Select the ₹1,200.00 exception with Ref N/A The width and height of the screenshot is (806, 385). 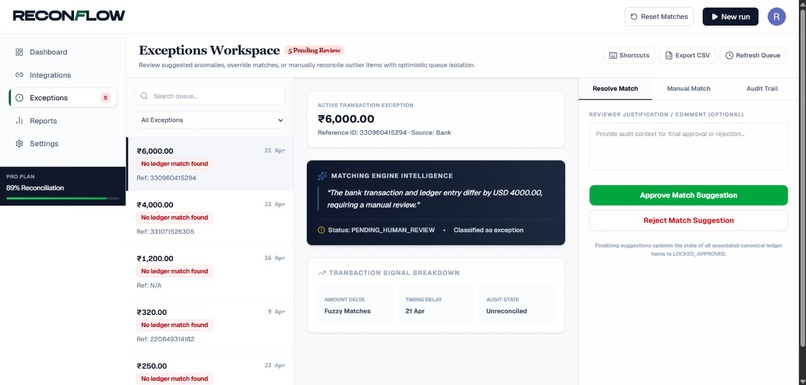(x=210, y=271)
